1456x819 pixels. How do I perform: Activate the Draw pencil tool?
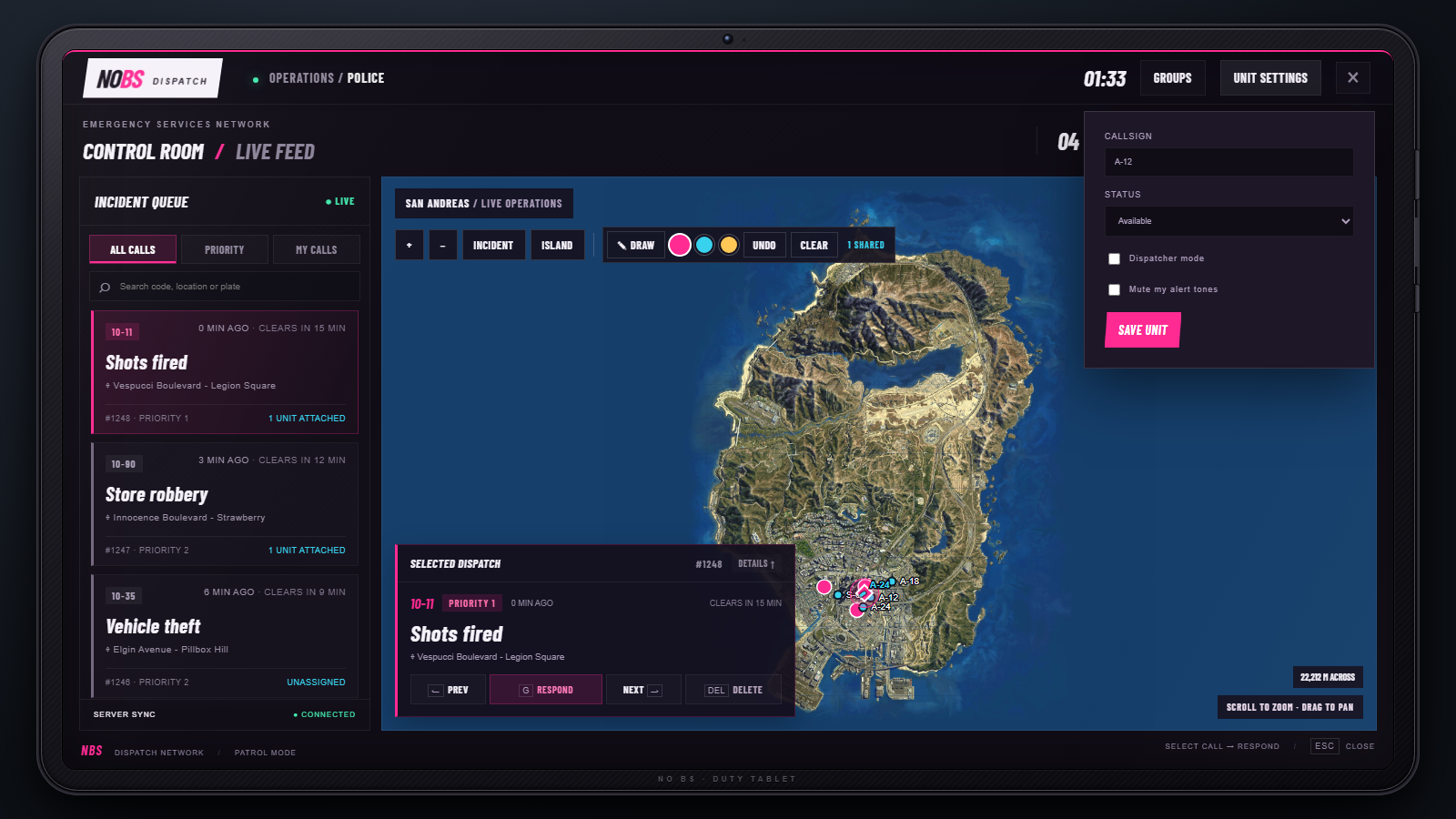click(x=635, y=245)
